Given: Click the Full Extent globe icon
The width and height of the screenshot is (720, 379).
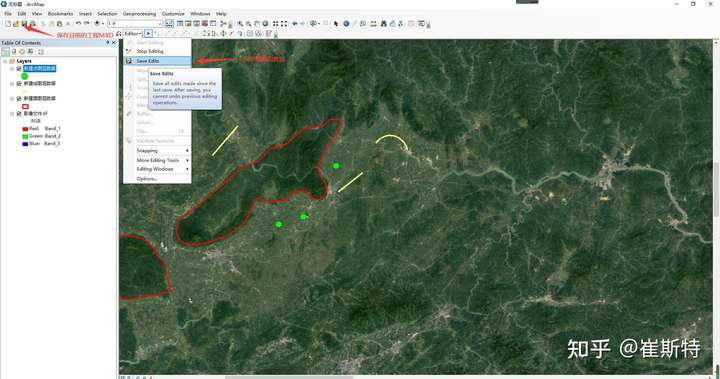Looking at the screenshot, I should 265,23.
